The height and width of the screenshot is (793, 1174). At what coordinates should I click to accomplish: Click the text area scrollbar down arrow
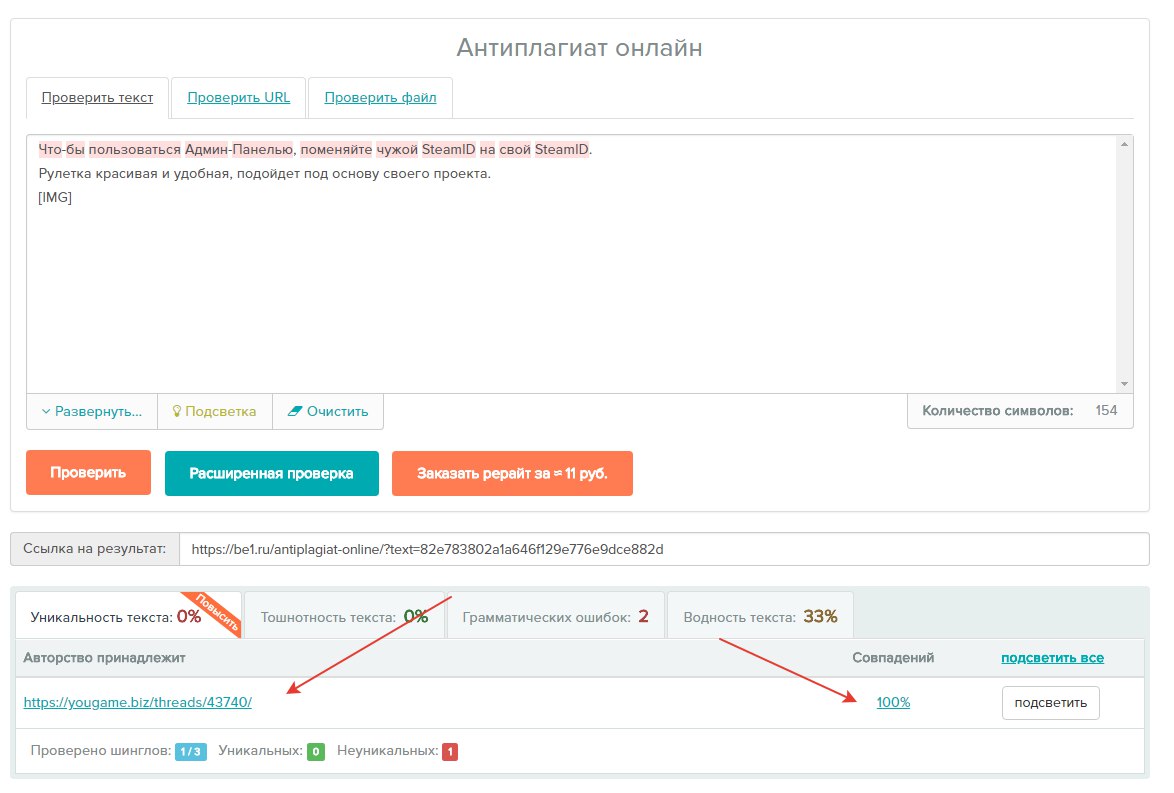coord(1124,384)
